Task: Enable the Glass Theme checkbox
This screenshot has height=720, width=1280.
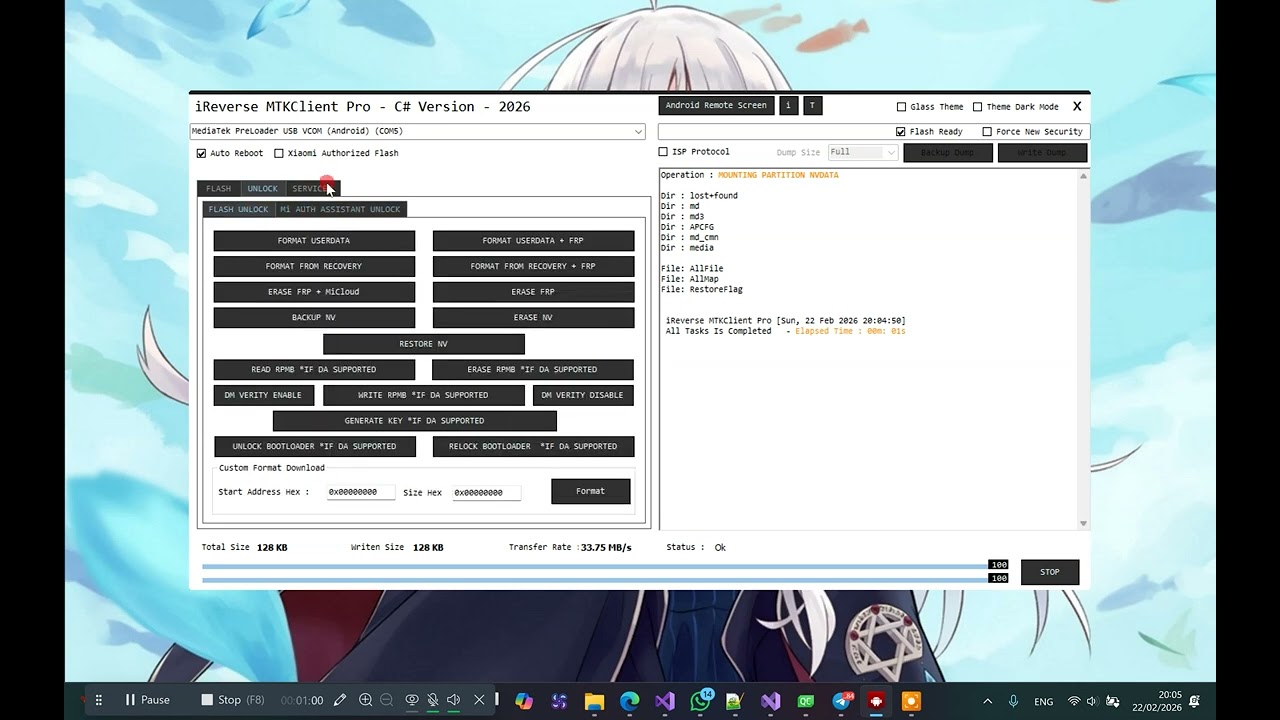Action: click(901, 107)
